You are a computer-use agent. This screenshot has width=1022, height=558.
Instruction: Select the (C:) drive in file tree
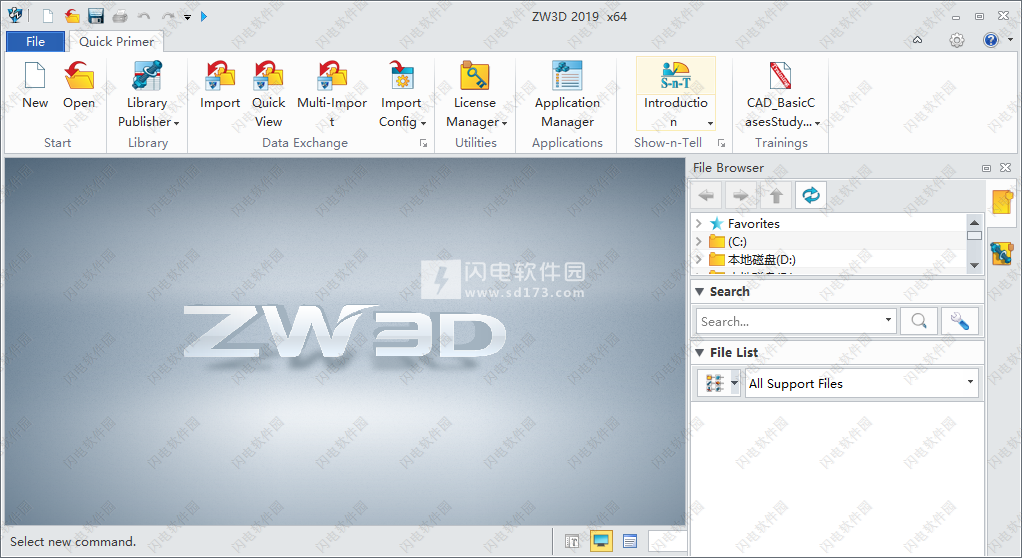point(737,241)
